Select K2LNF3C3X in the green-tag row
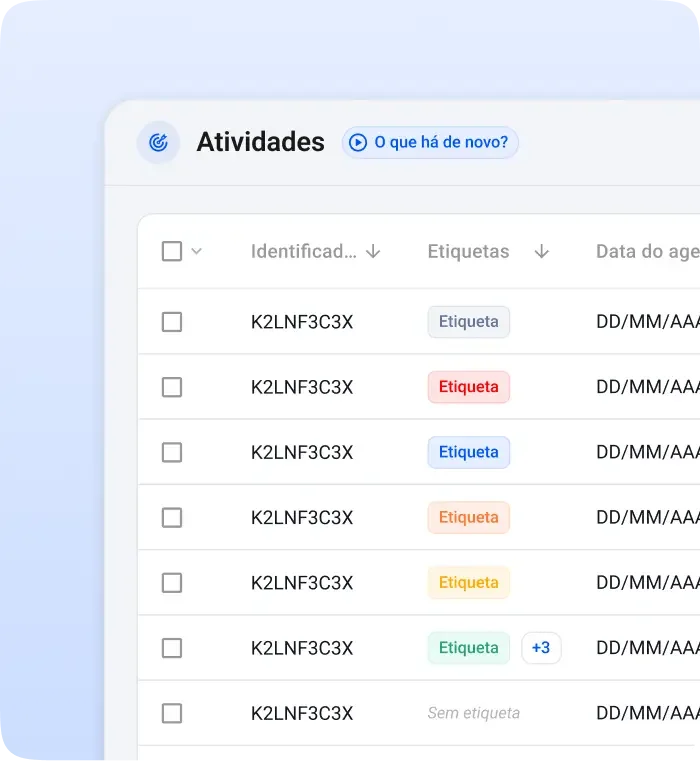The width and height of the screenshot is (700, 761). pos(302,648)
